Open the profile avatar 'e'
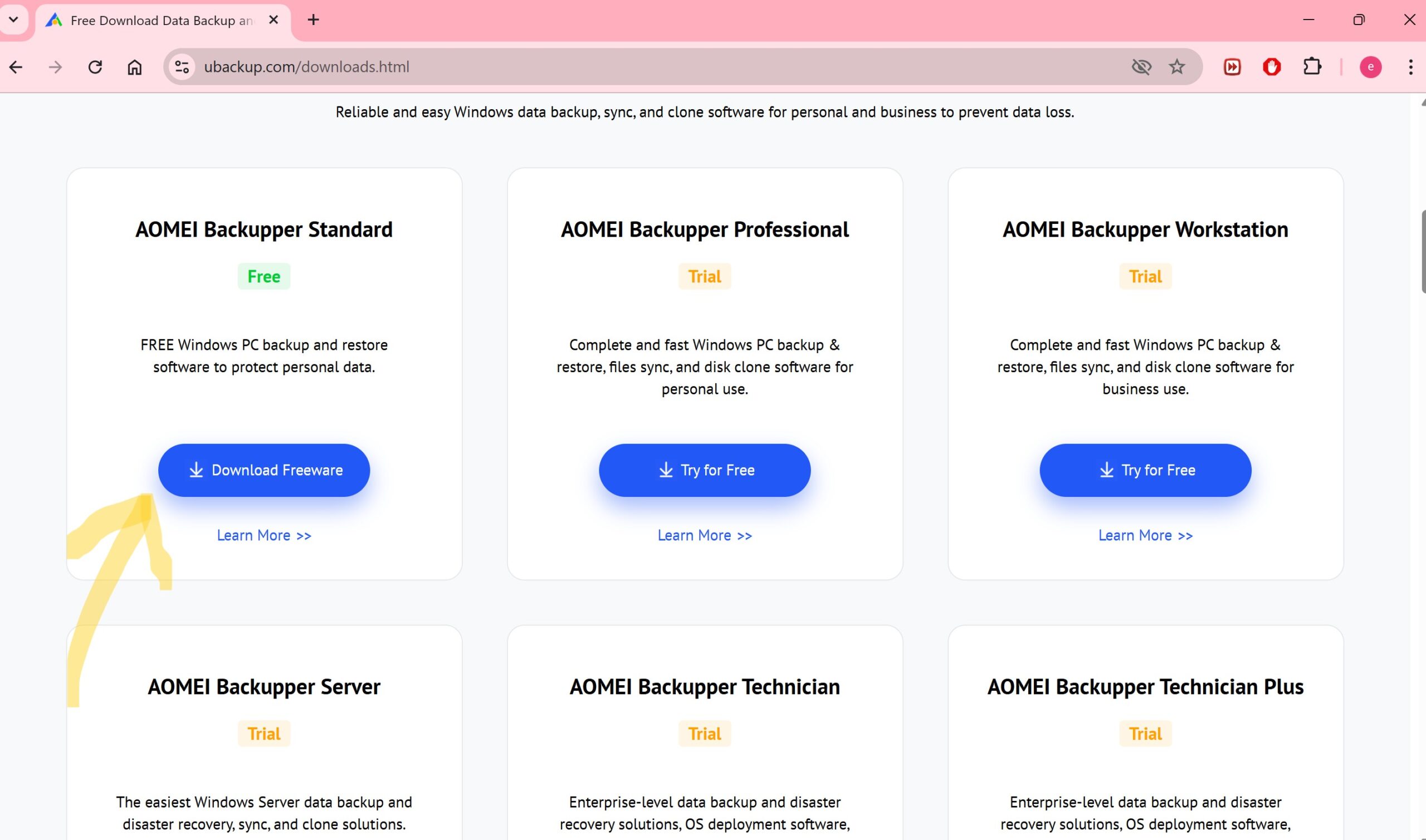 1370,67
